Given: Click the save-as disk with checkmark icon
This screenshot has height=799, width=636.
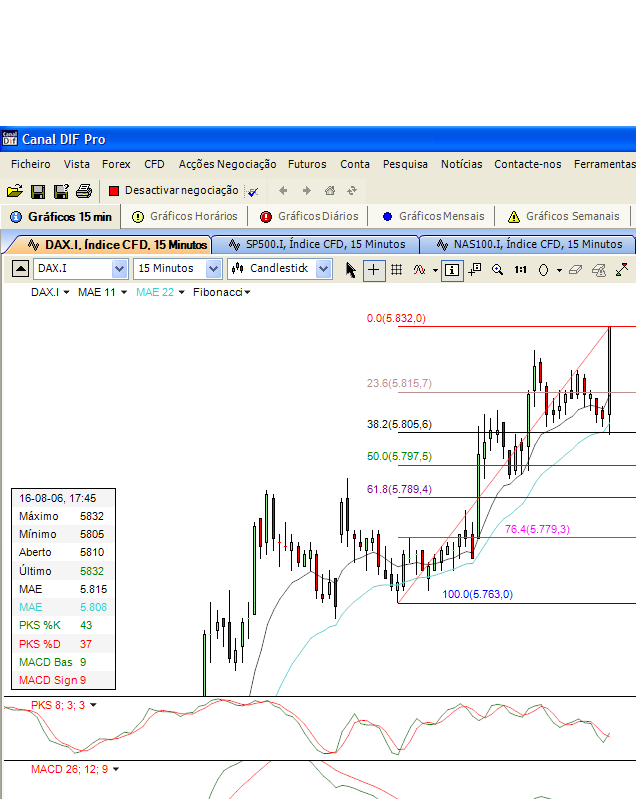Looking at the screenshot, I should click(x=61, y=191).
